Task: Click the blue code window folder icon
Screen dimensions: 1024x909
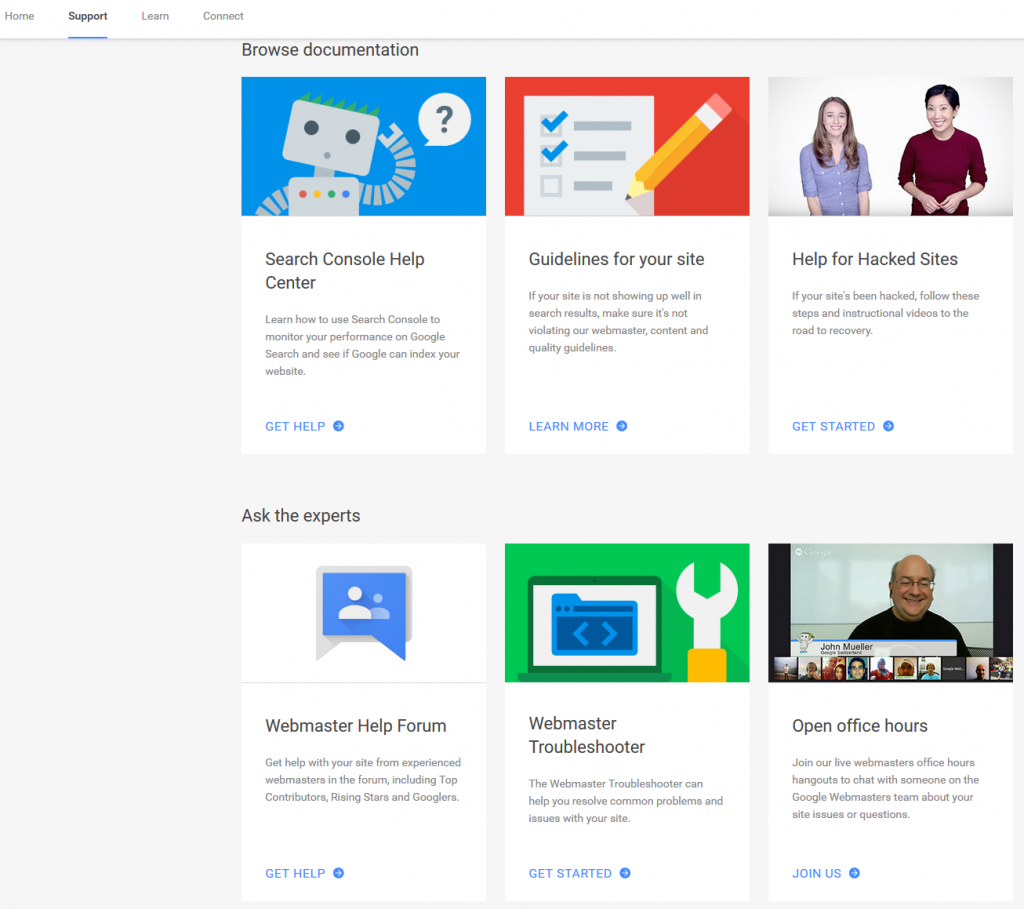Action: [594, 626]
